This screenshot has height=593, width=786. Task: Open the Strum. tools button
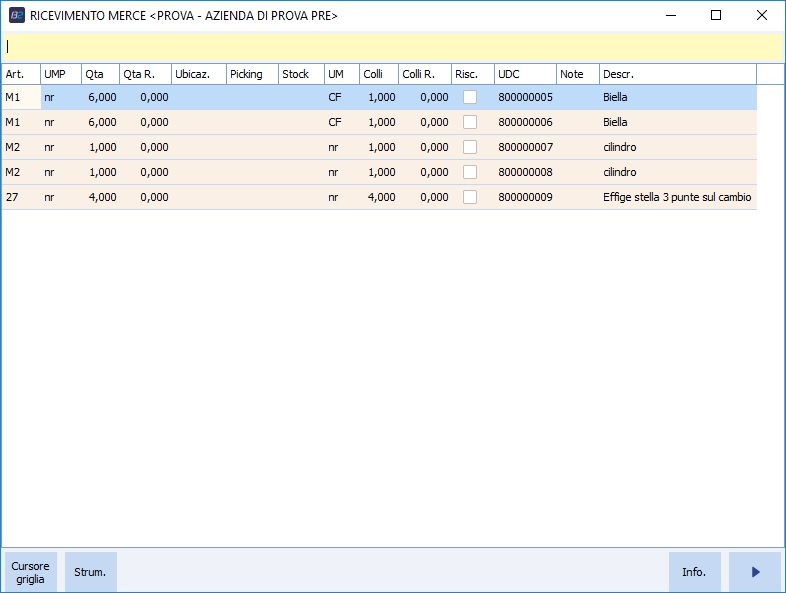[x=91, y=572]
